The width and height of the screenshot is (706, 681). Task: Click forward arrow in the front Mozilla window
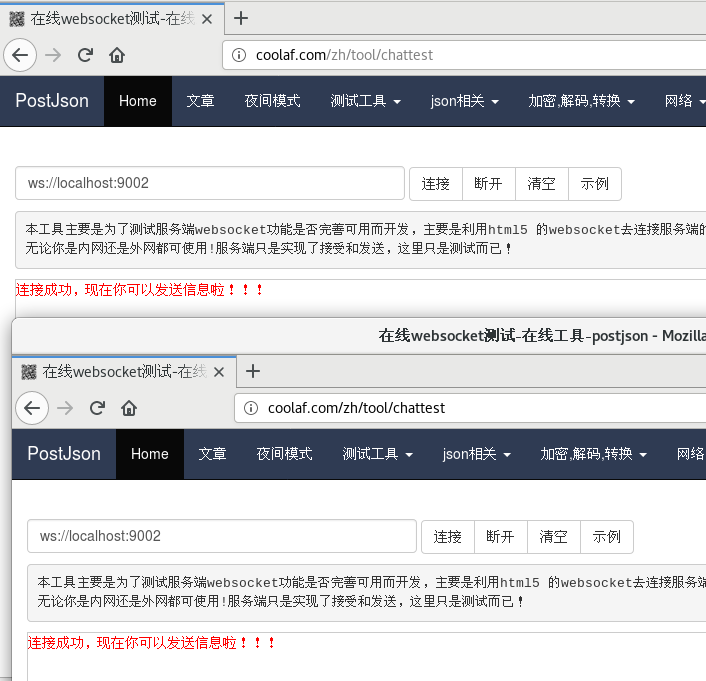tap(65, 408)
